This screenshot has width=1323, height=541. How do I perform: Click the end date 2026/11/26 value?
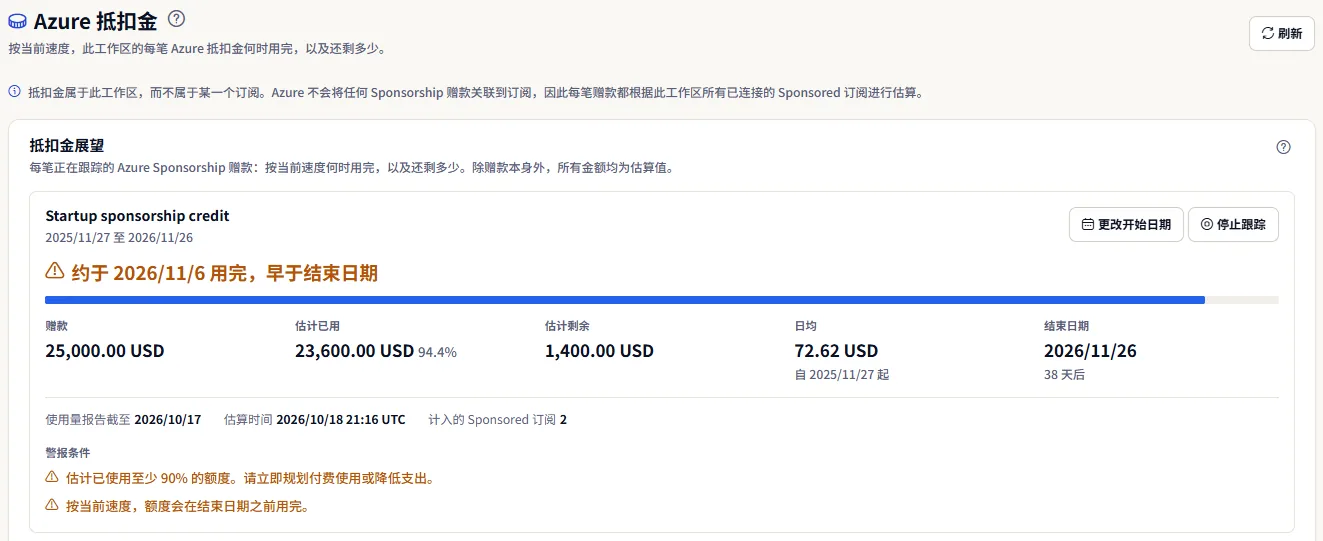[1090, 351]
